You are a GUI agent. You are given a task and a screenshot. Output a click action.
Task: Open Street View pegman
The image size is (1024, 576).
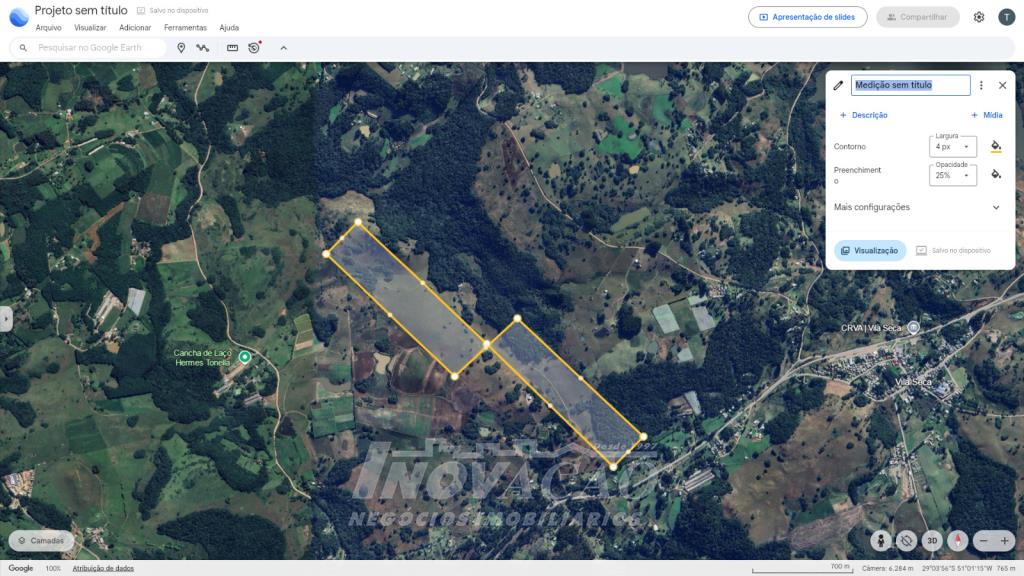(x=880, y=541)
